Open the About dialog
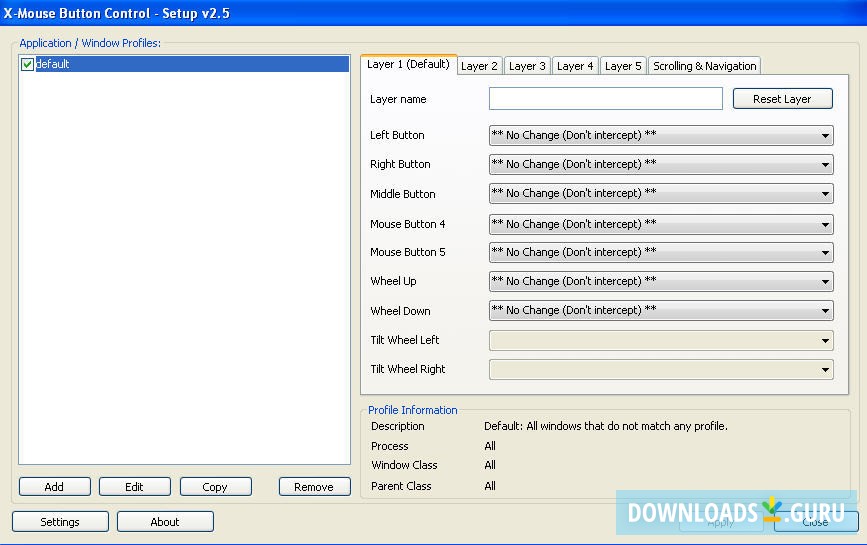This screenshot has width=867, height=545. 165,522
